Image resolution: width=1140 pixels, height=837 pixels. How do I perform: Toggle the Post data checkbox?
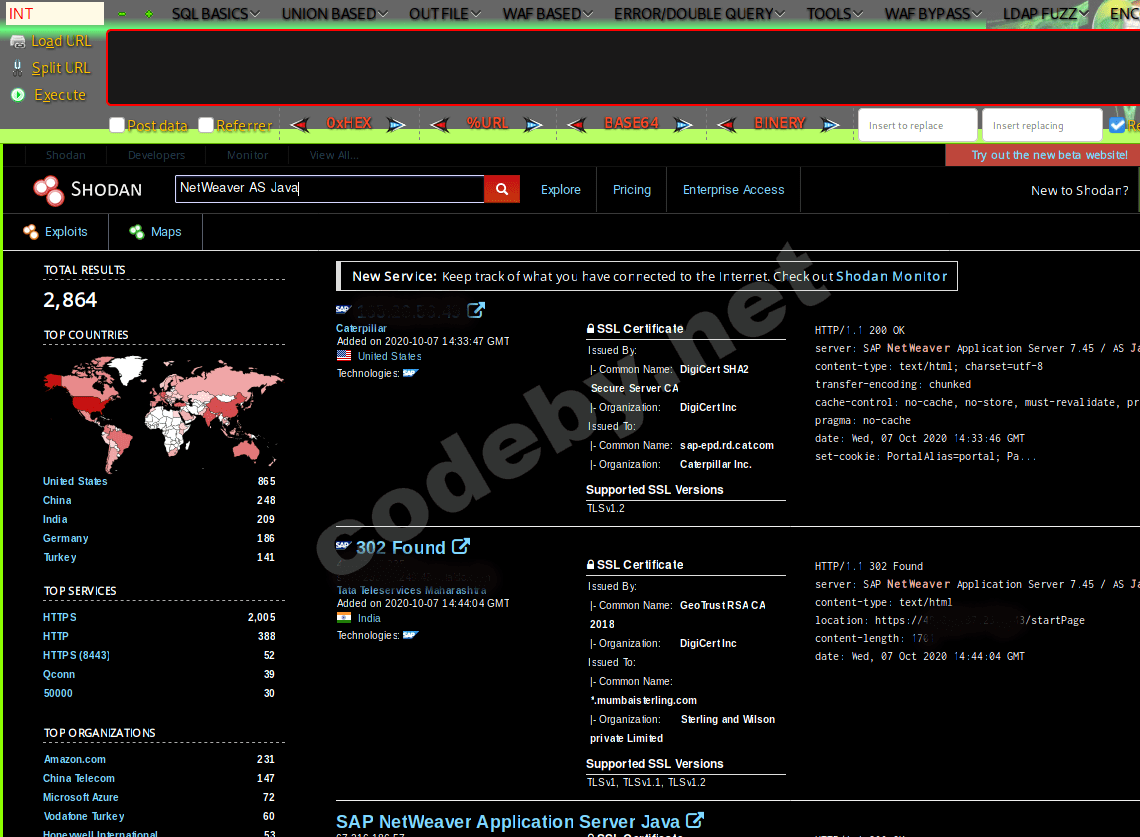click(x=117, y=124)
